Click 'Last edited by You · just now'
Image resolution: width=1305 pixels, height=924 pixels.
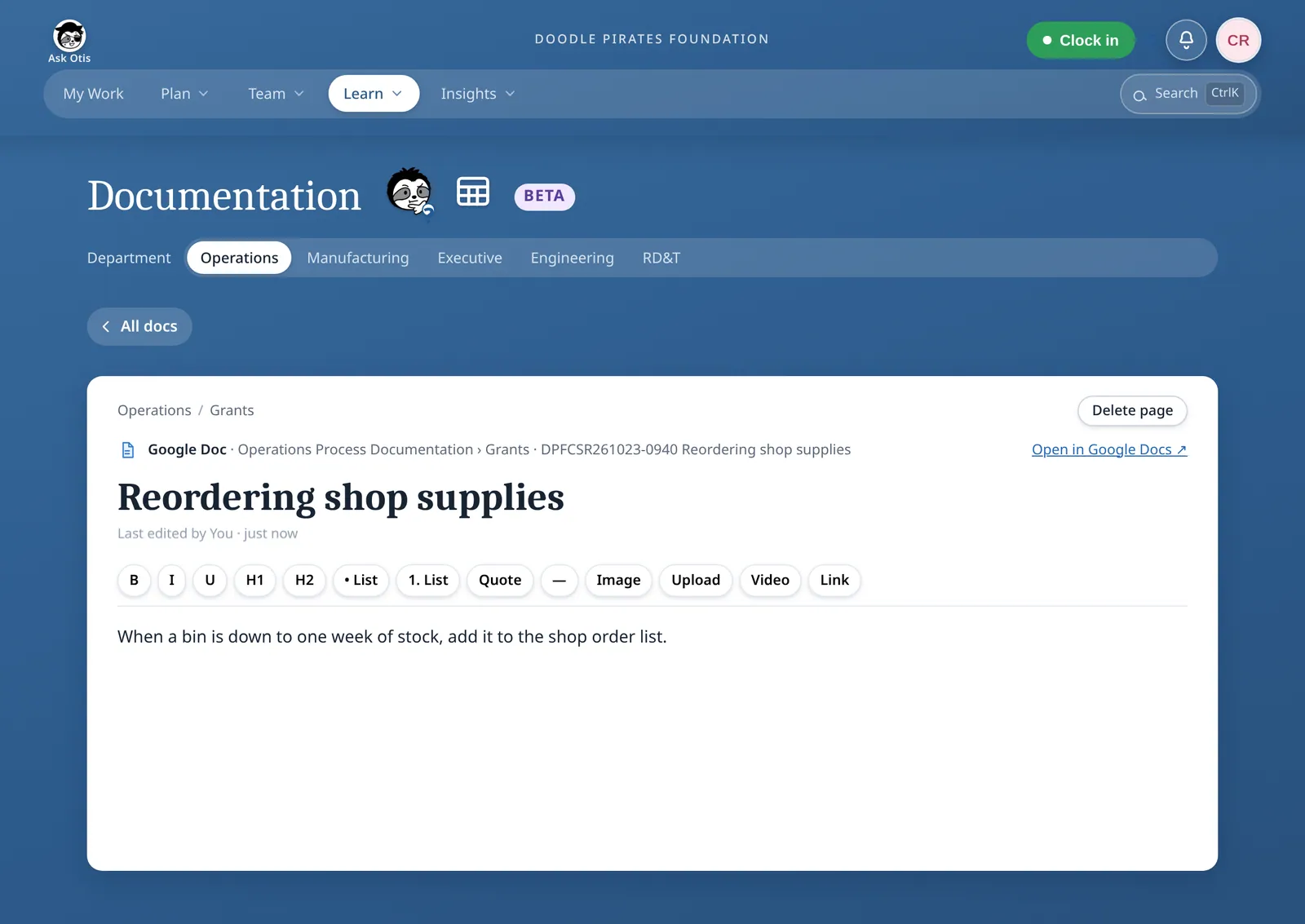tap(207, 533)
